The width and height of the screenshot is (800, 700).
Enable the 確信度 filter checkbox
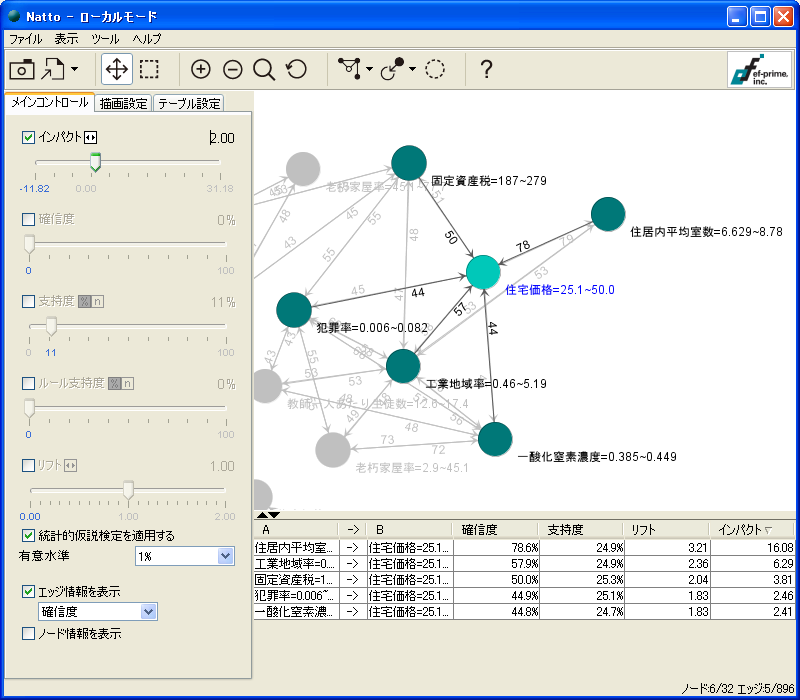click(28, 219)
